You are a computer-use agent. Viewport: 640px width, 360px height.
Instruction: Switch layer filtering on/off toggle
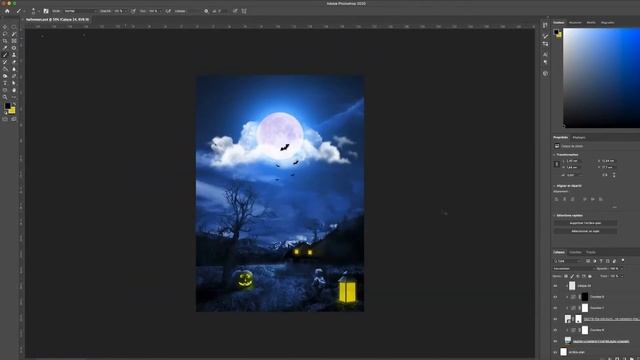[623, 260]
